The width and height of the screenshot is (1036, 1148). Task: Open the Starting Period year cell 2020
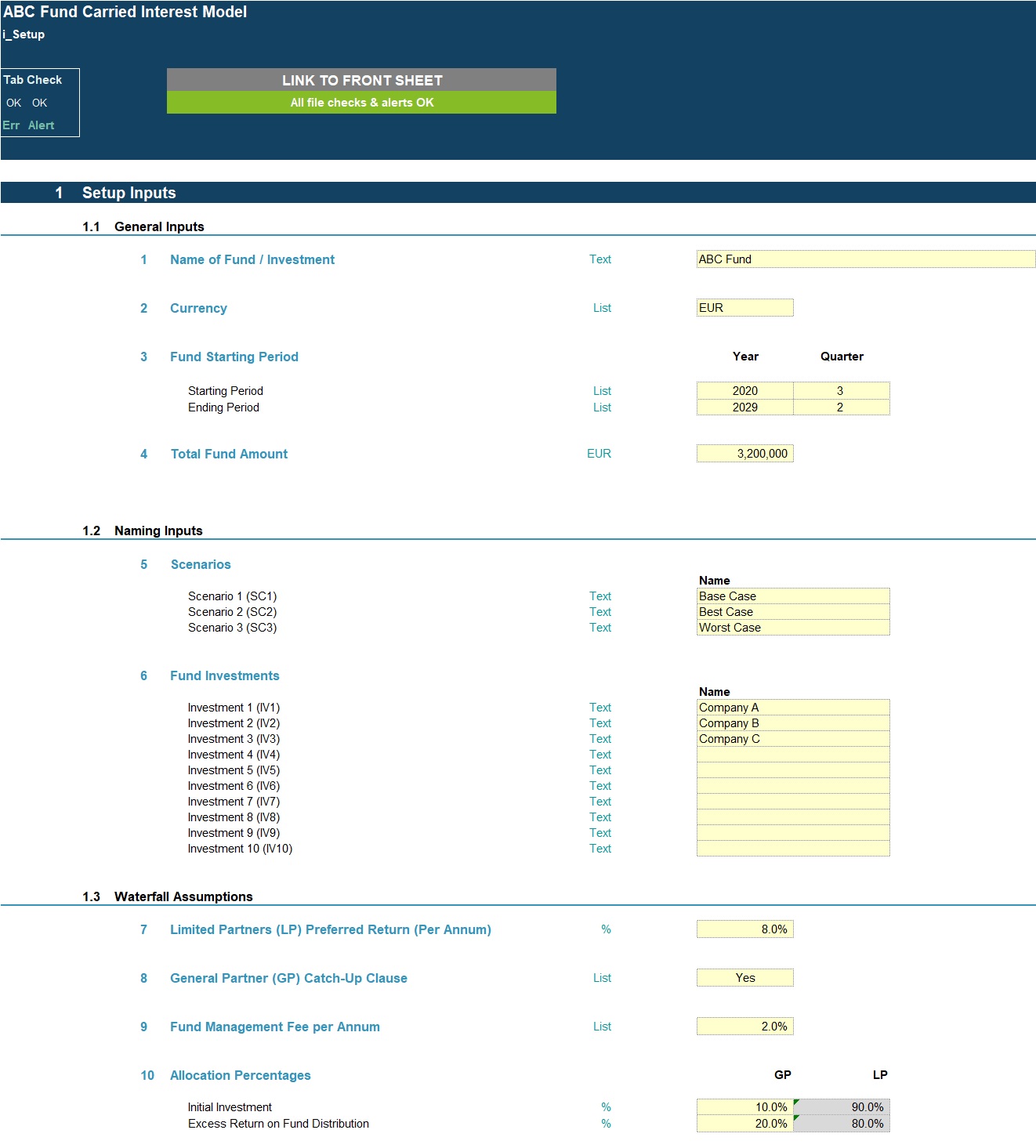pyautogui.click(x=745, y=391)
